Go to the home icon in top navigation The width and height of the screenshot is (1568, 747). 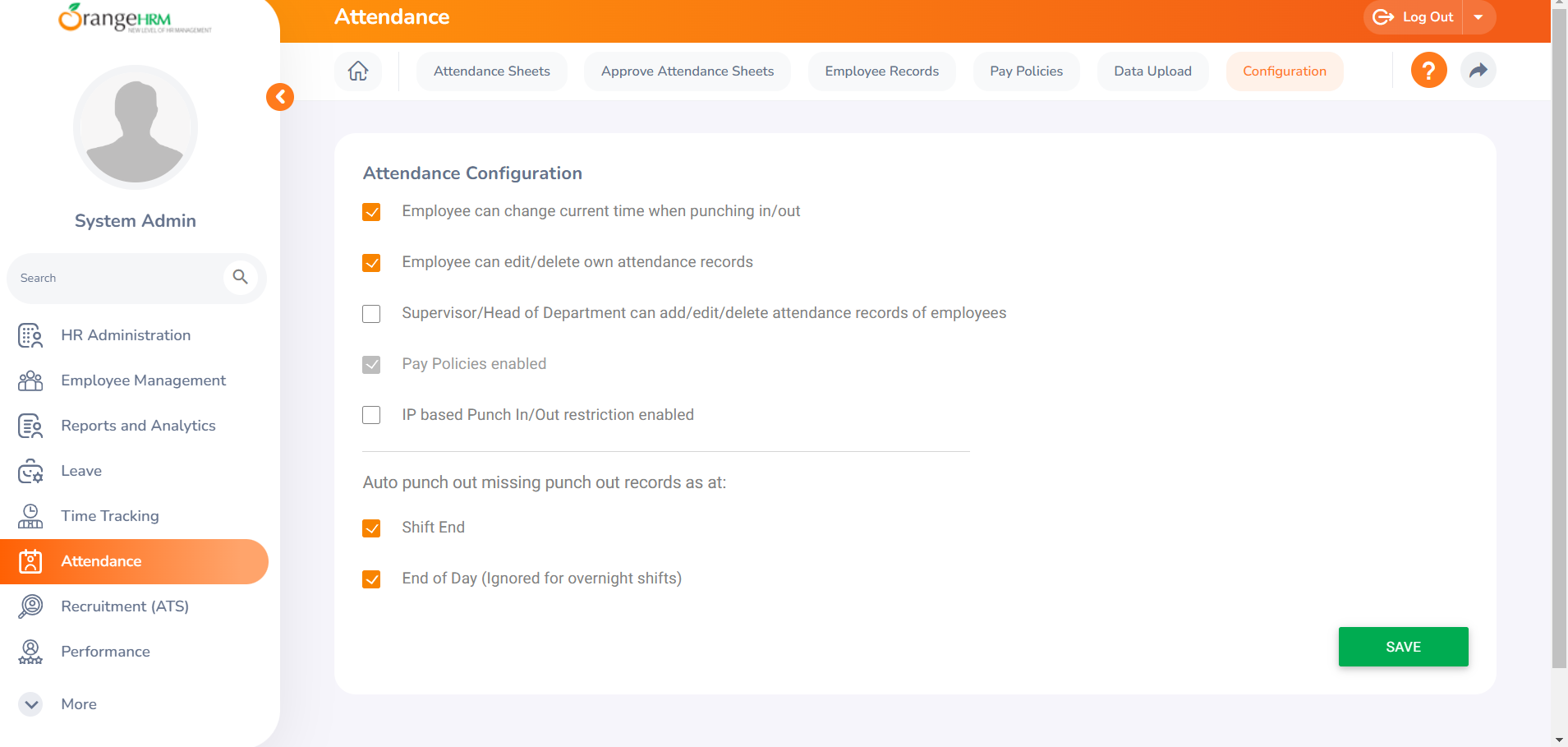pos(358,71)
